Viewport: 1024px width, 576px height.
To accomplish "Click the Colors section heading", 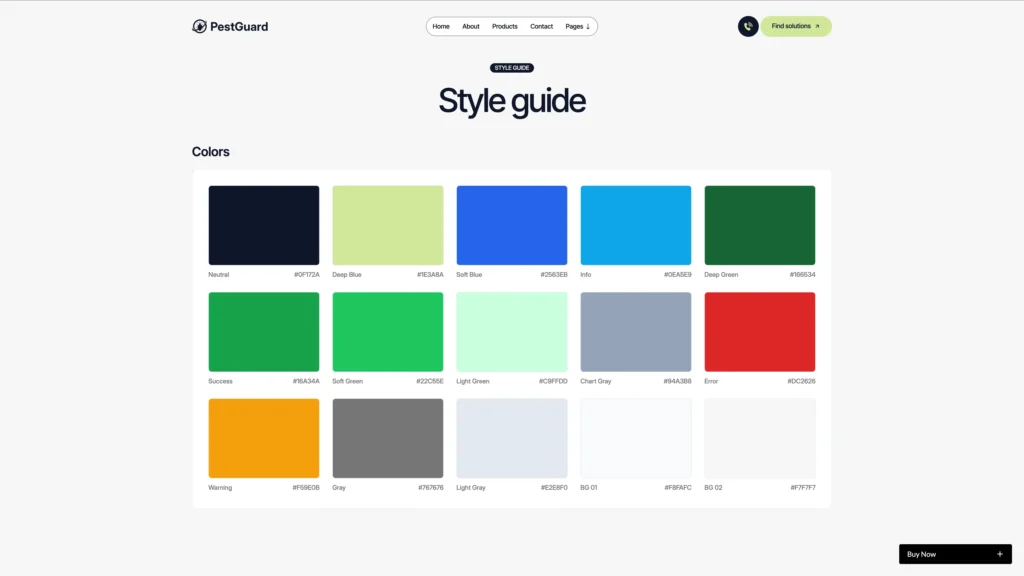I will 210,152.
